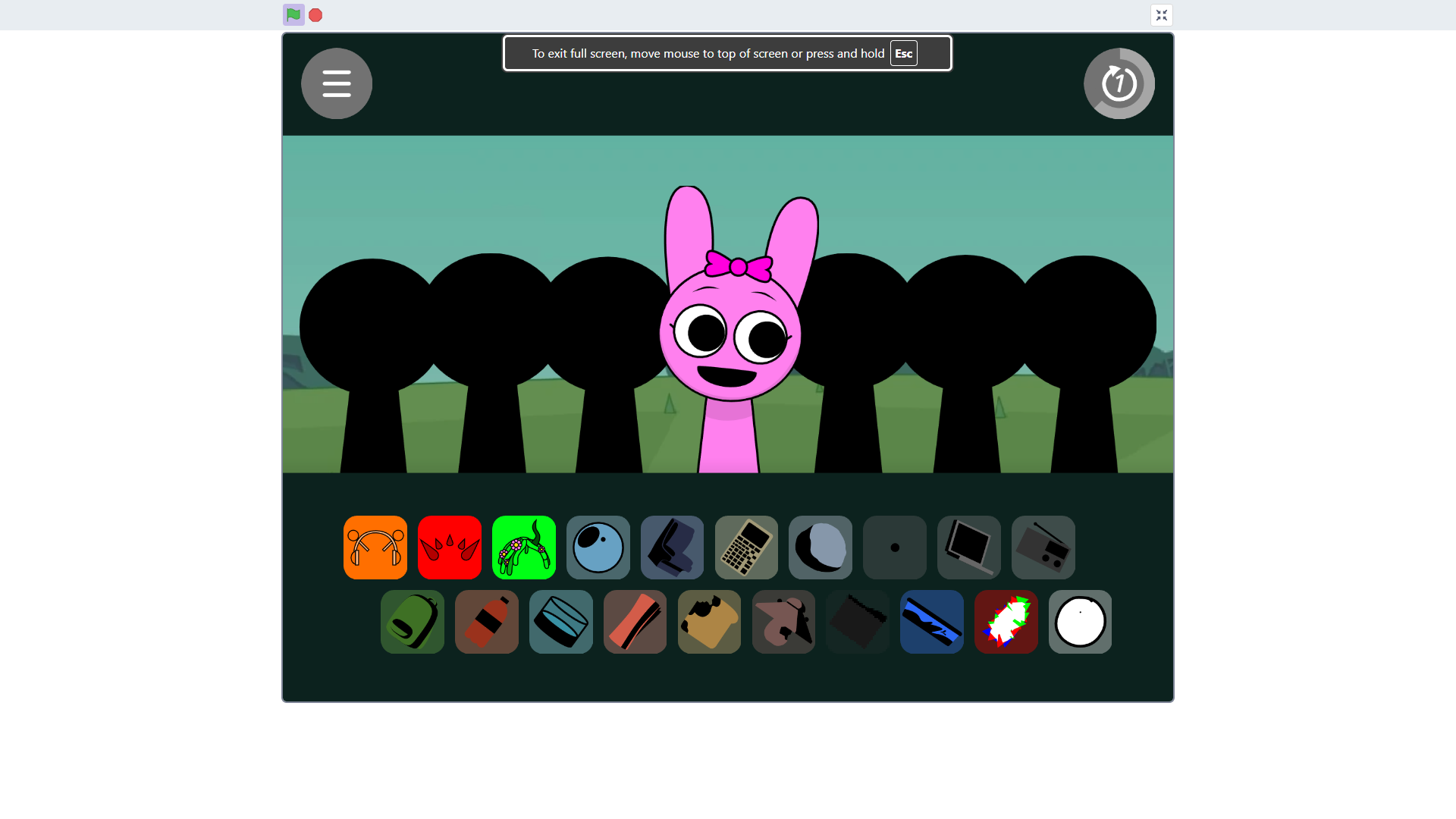The image size is (1456, 819).
Task: Select the blue ball icon
Action: (x=598, y=548)
